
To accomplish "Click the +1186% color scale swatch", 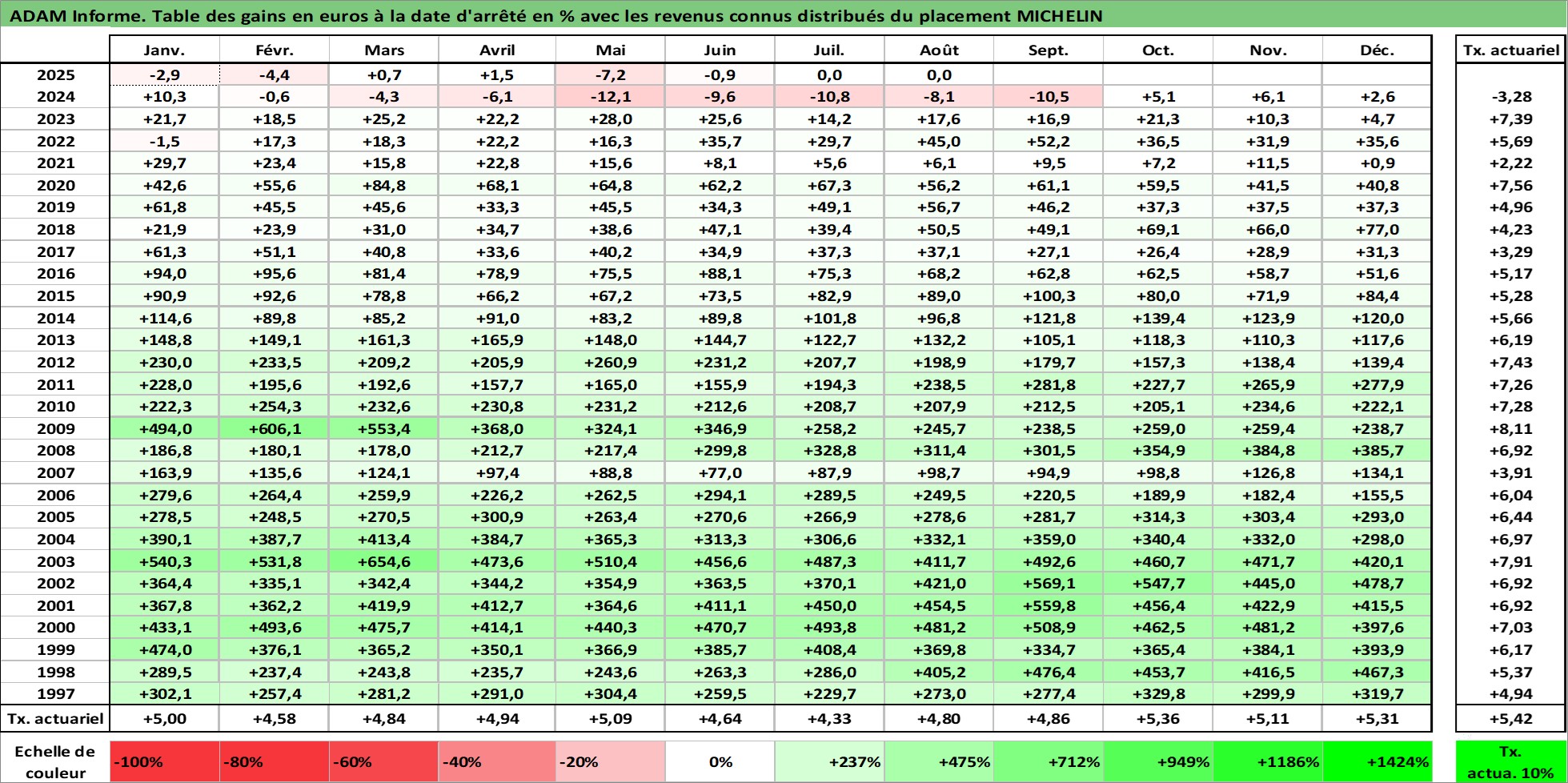I will pos(1268,761).
